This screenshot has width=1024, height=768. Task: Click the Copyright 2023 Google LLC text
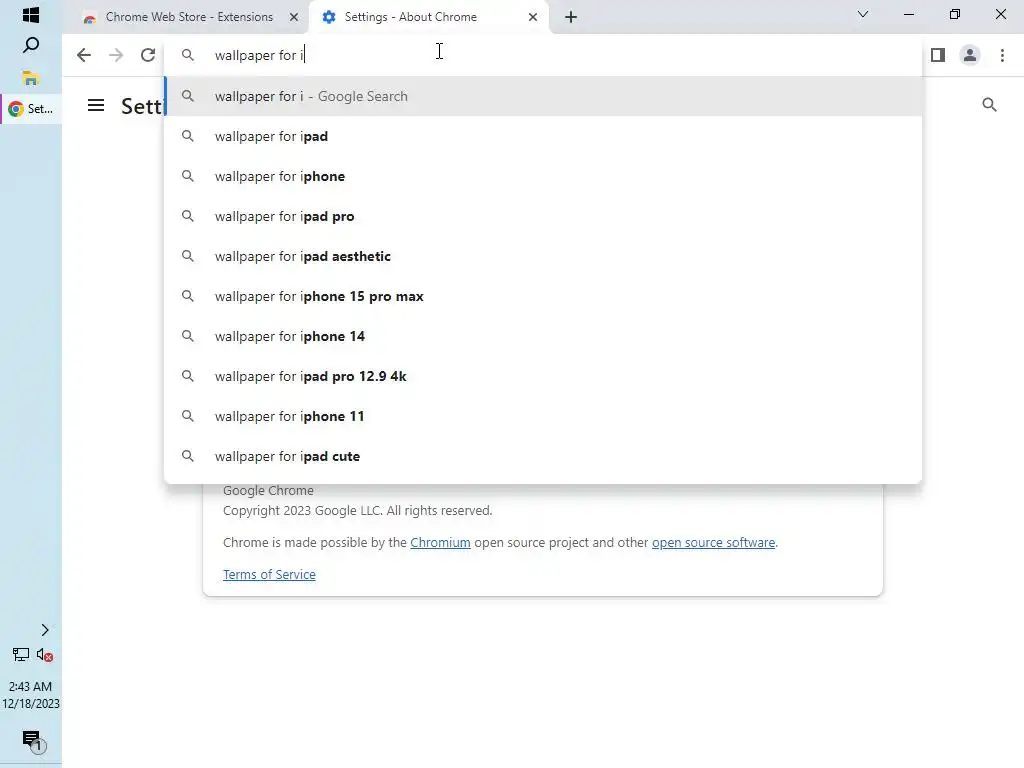(357, 511)
